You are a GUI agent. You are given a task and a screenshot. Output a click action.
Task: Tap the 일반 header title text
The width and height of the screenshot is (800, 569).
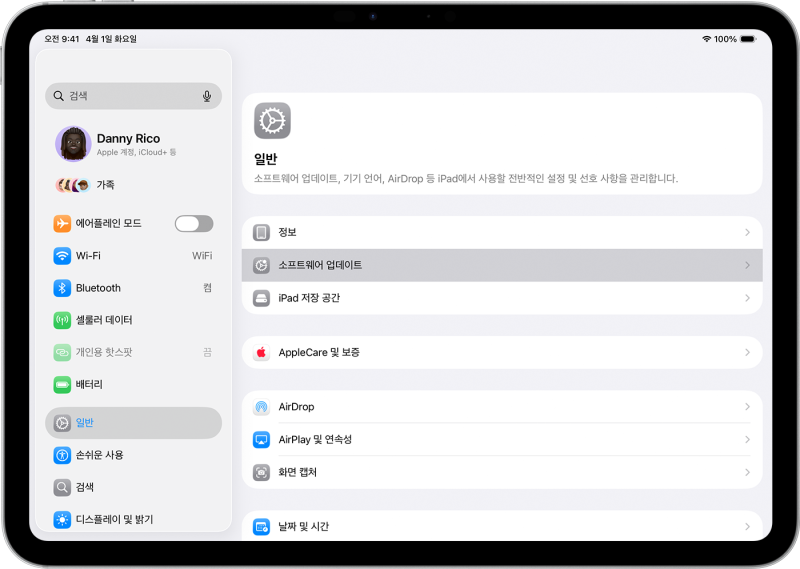265,159
